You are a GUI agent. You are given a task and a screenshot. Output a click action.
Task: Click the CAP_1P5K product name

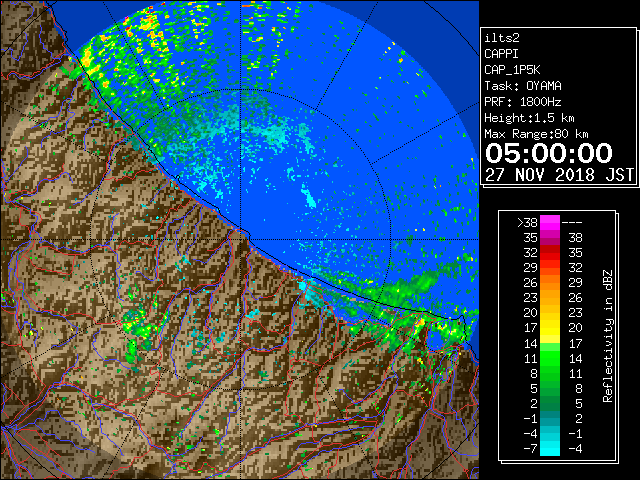(x=512, y=70)
